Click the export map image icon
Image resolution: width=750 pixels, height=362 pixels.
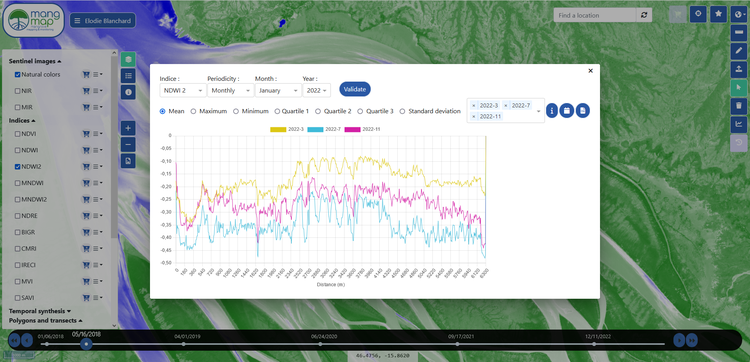pos(128,161)
